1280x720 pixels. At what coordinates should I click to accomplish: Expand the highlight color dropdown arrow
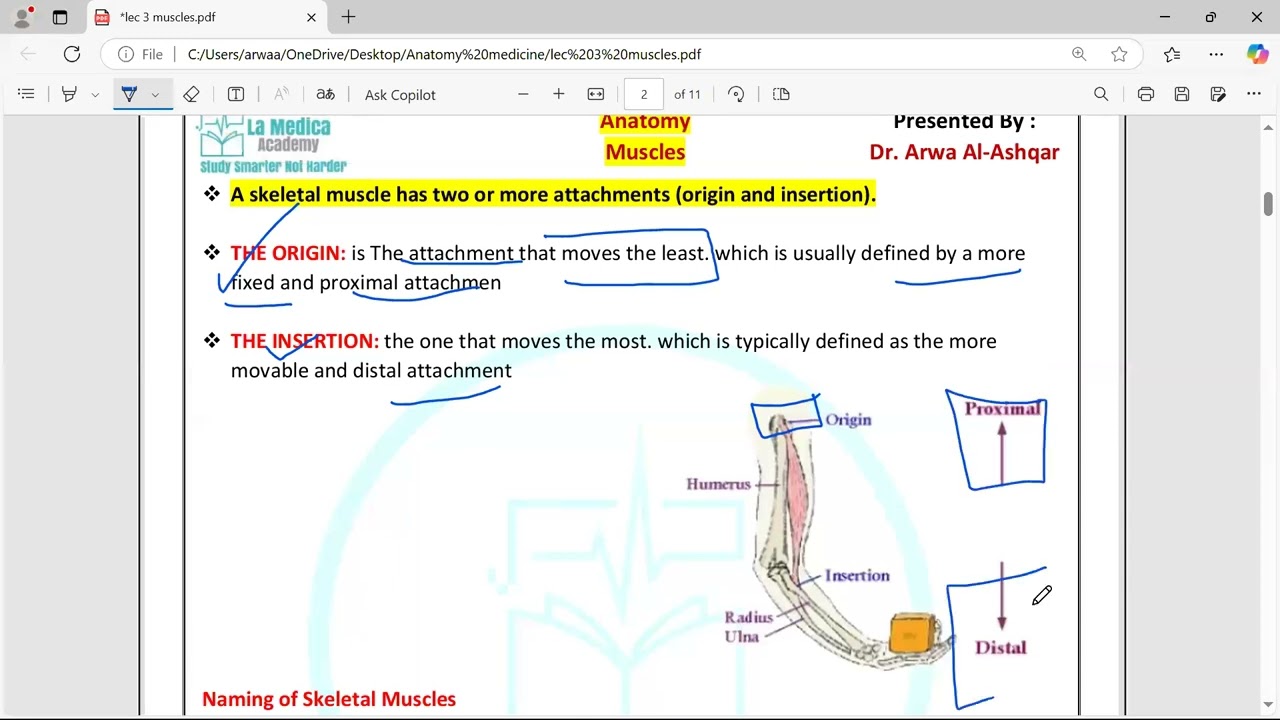pos(95,94)
